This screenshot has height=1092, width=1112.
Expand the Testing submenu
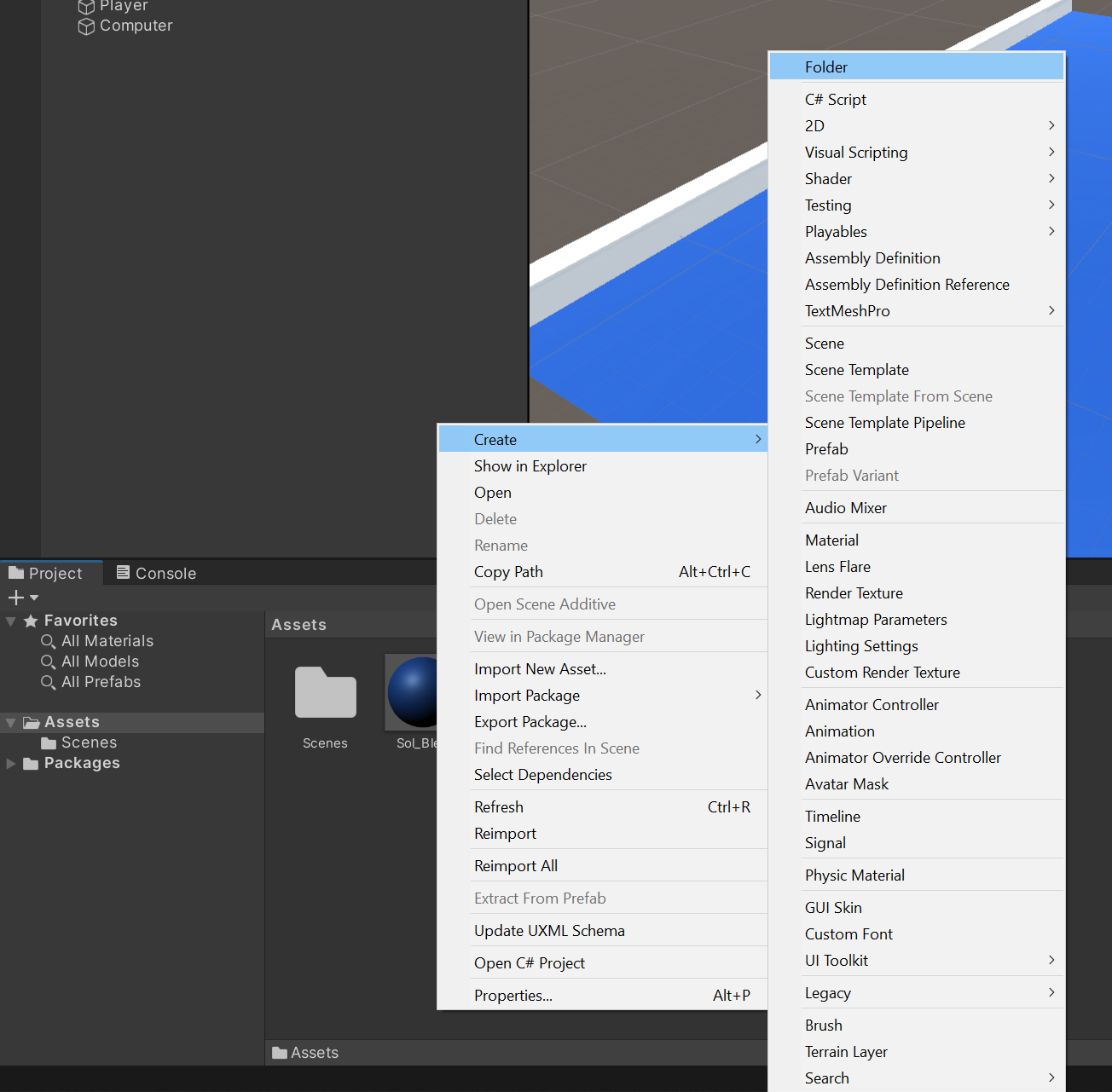(x=917, y=205)
